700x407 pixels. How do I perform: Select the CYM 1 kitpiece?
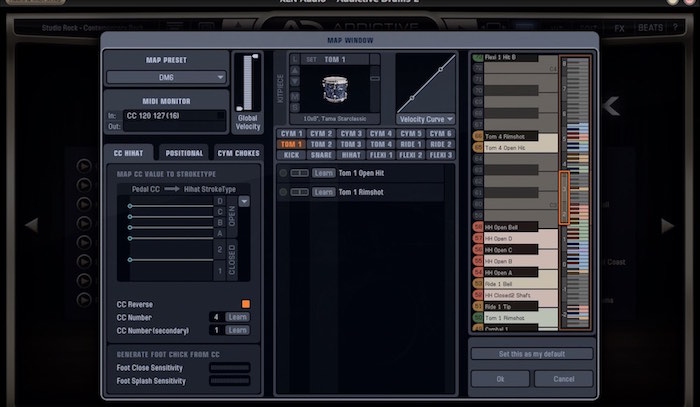pos(292,133)
